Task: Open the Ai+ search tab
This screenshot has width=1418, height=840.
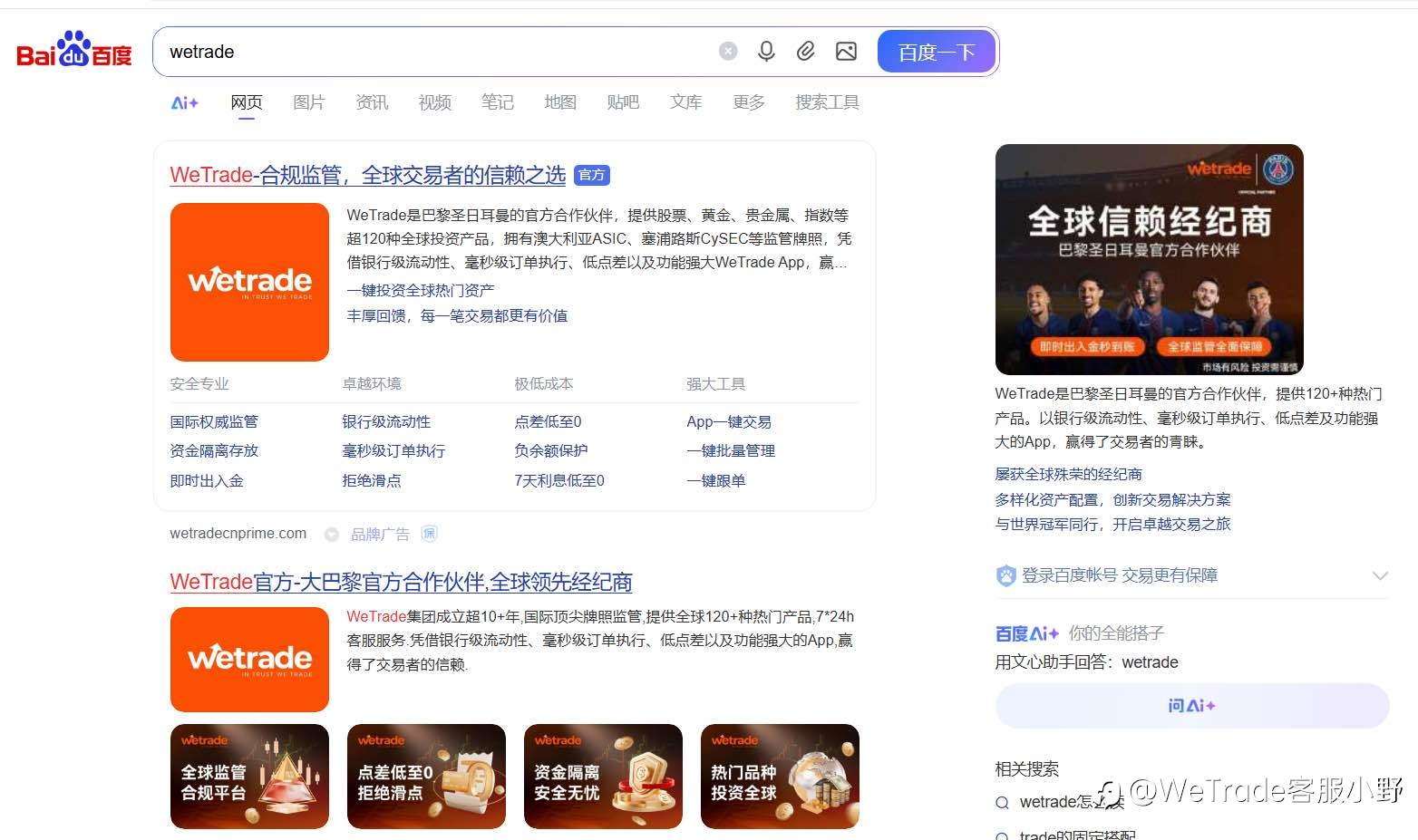Action: [x=185, y=102]
